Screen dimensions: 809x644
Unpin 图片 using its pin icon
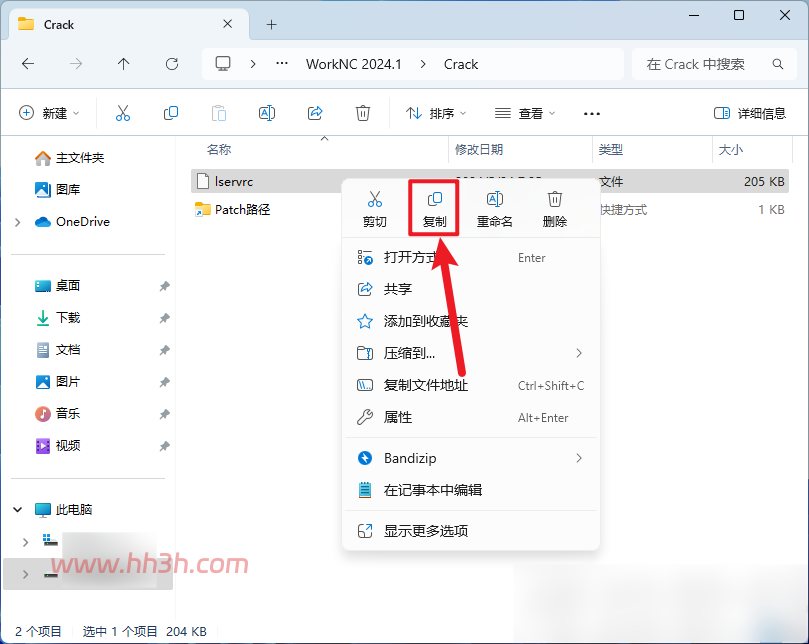[x=165, y=382]
